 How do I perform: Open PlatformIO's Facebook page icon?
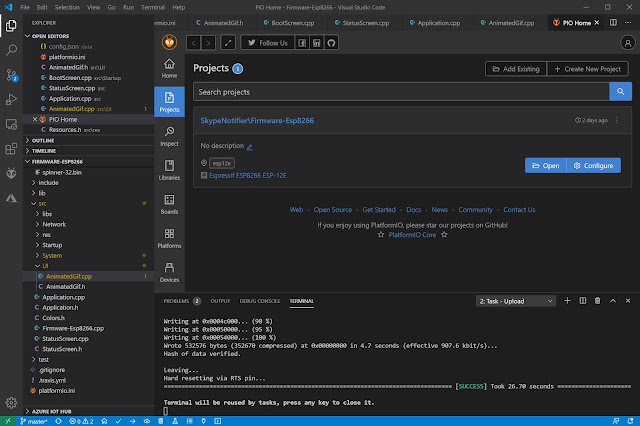[x=302, y=43]
